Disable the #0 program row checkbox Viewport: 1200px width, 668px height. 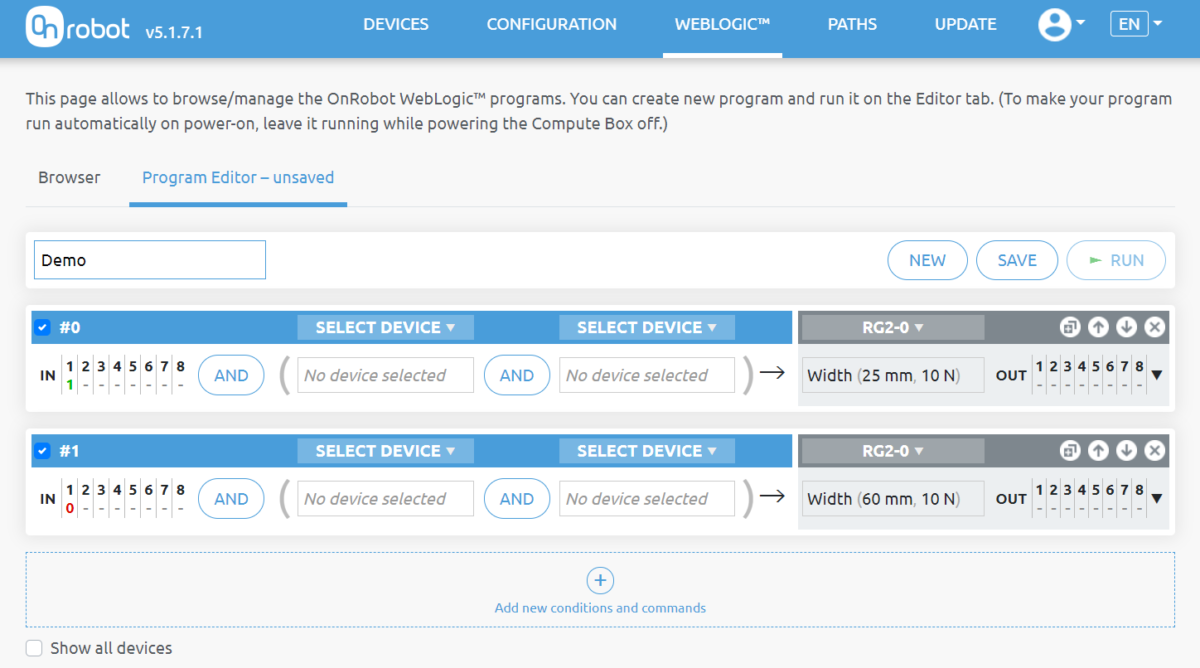42,327
